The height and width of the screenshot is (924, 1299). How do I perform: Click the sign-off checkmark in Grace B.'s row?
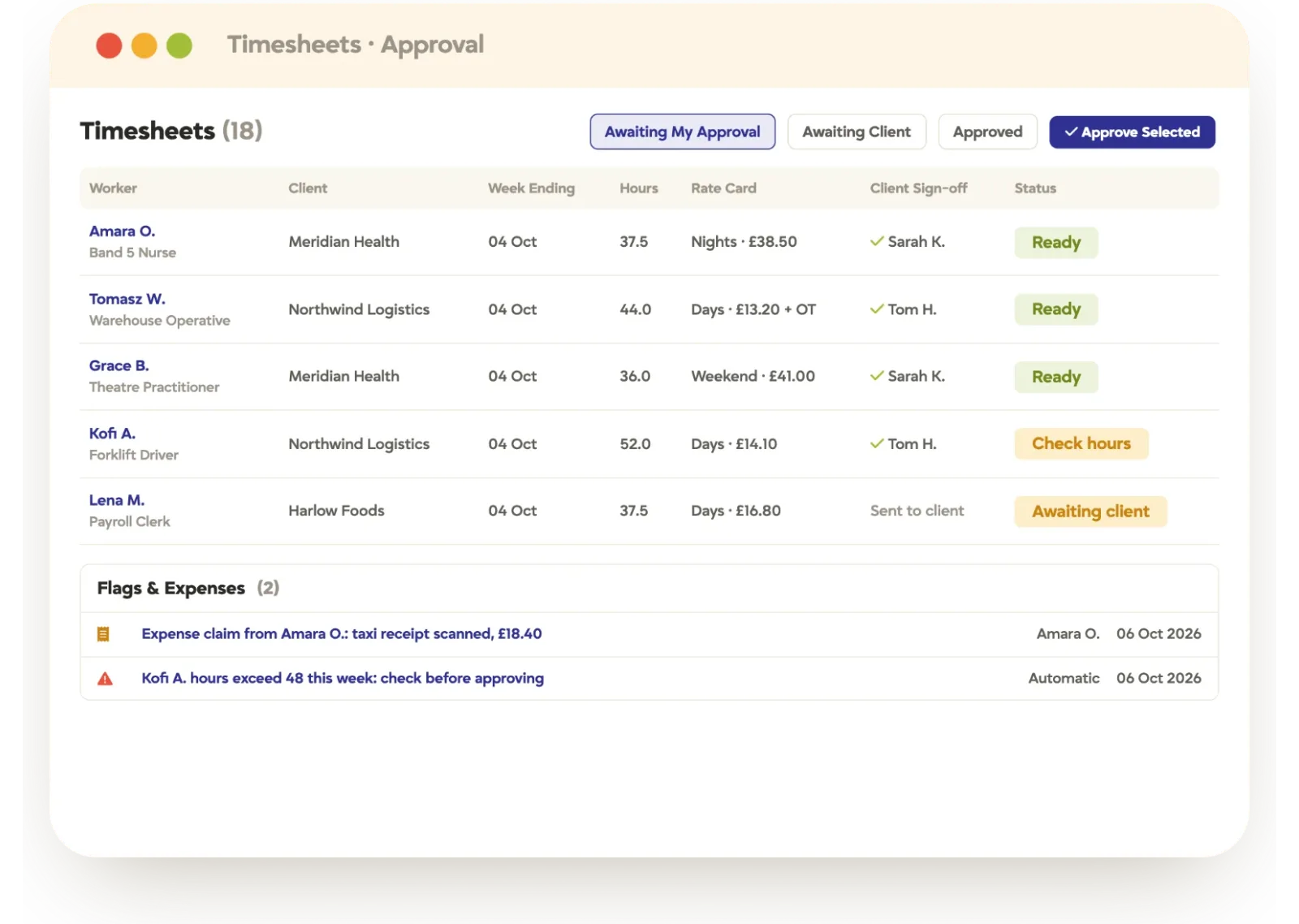tap(877, 376)
